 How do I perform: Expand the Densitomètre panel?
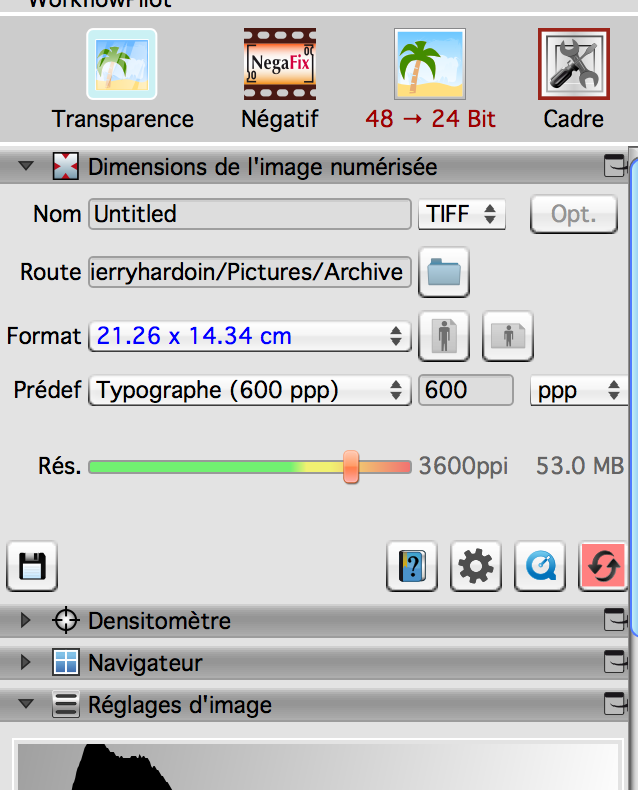point(27,621)
